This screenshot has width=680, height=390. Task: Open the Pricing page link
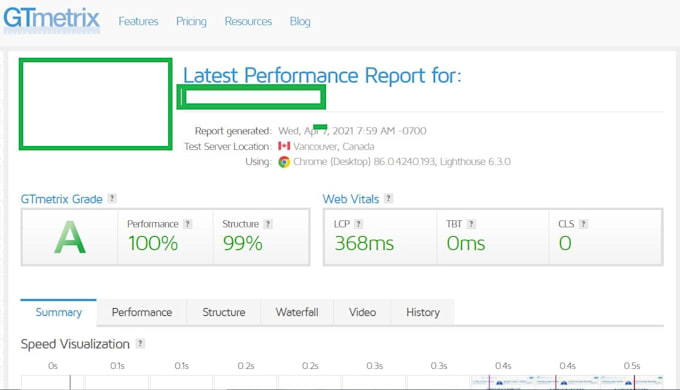(191, 21)
